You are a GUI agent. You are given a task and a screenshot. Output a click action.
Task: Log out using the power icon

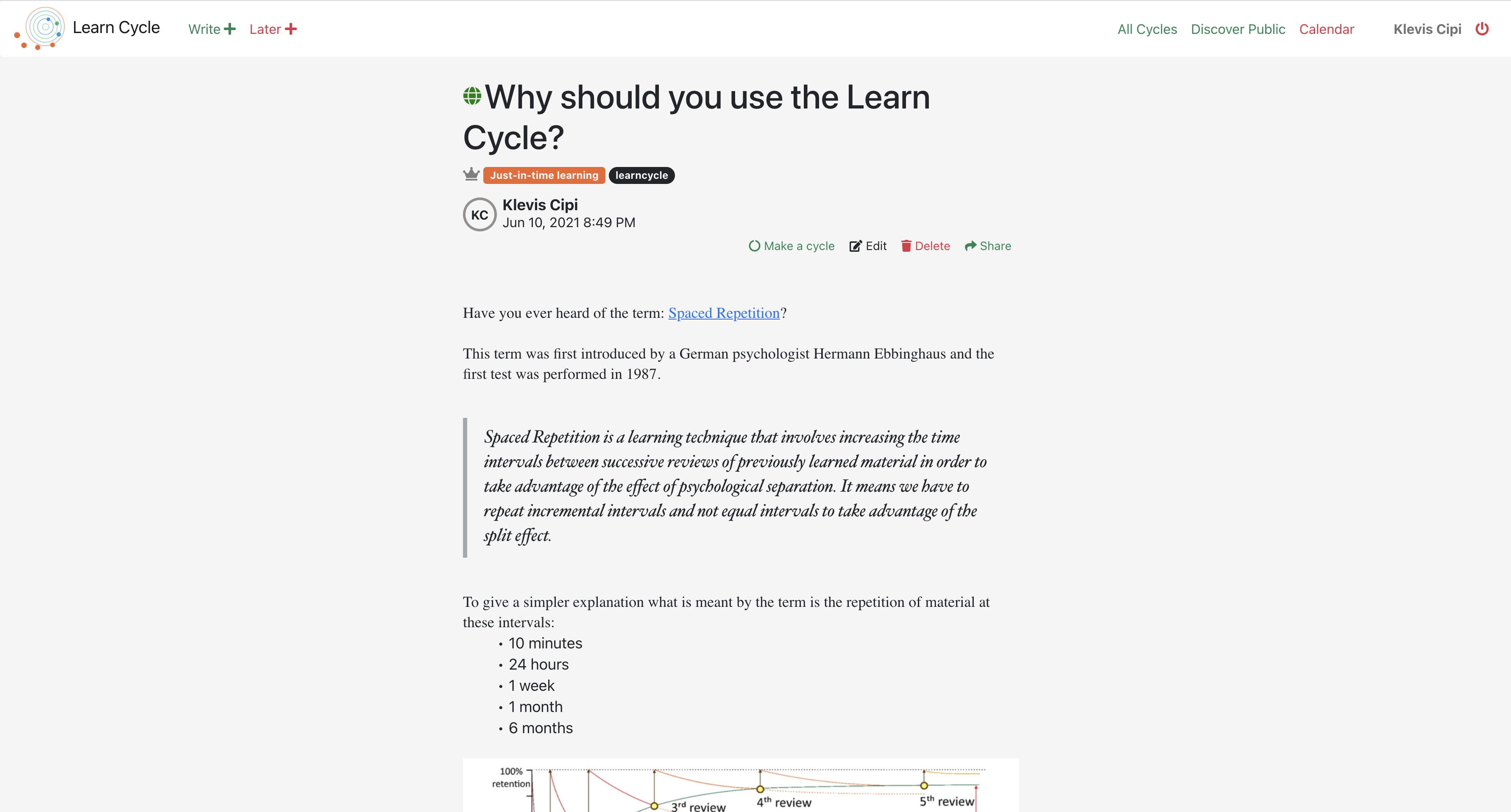tap(1482, 28)
